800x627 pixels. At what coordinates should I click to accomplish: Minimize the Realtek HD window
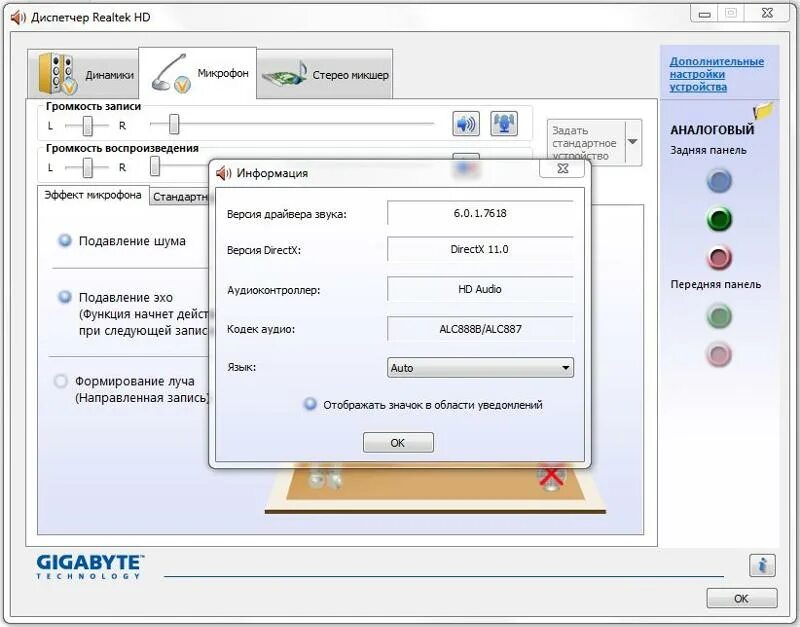(x=705, y=14)
